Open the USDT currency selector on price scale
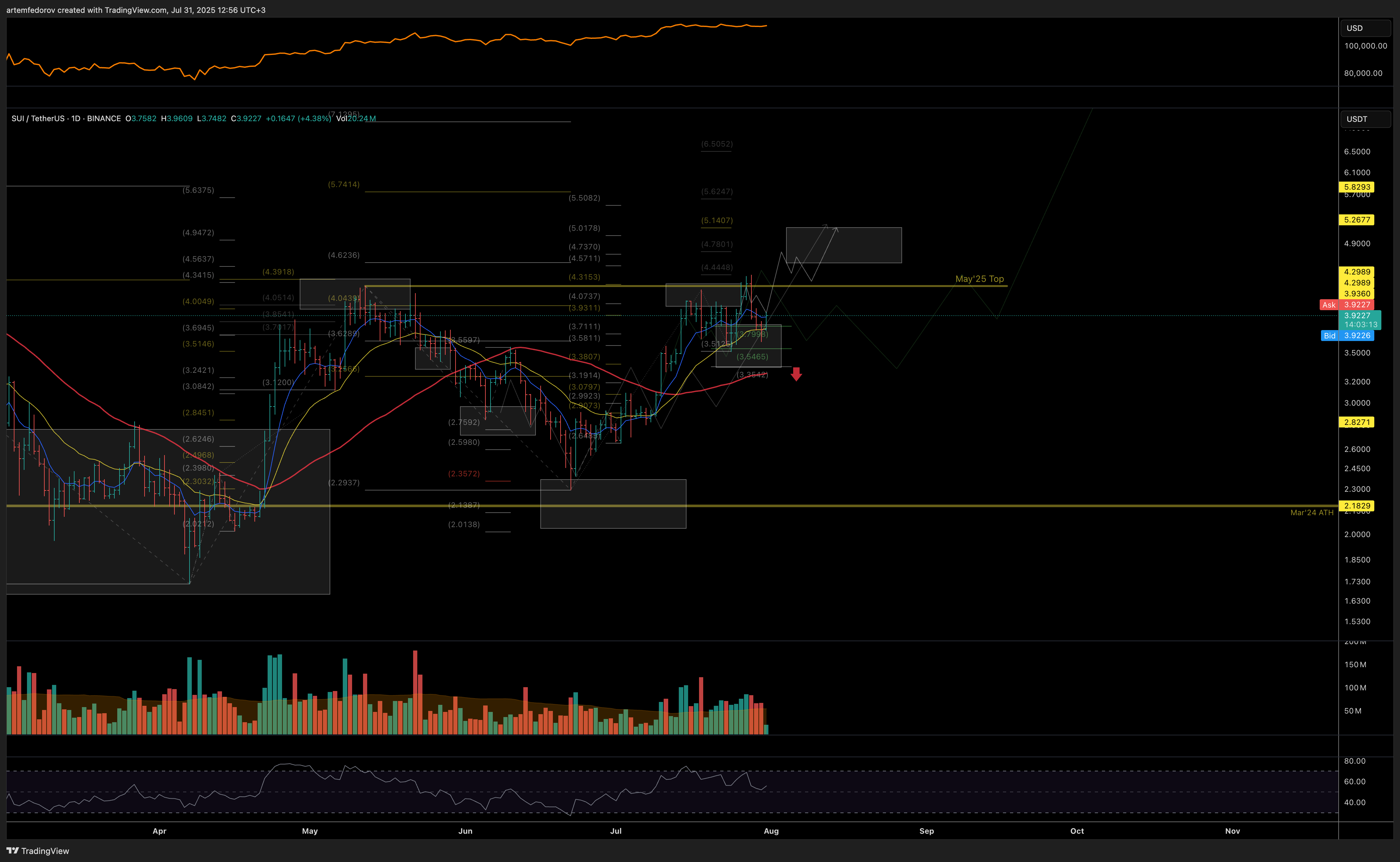The image size is (1400, 862). tap(1365, 119)
